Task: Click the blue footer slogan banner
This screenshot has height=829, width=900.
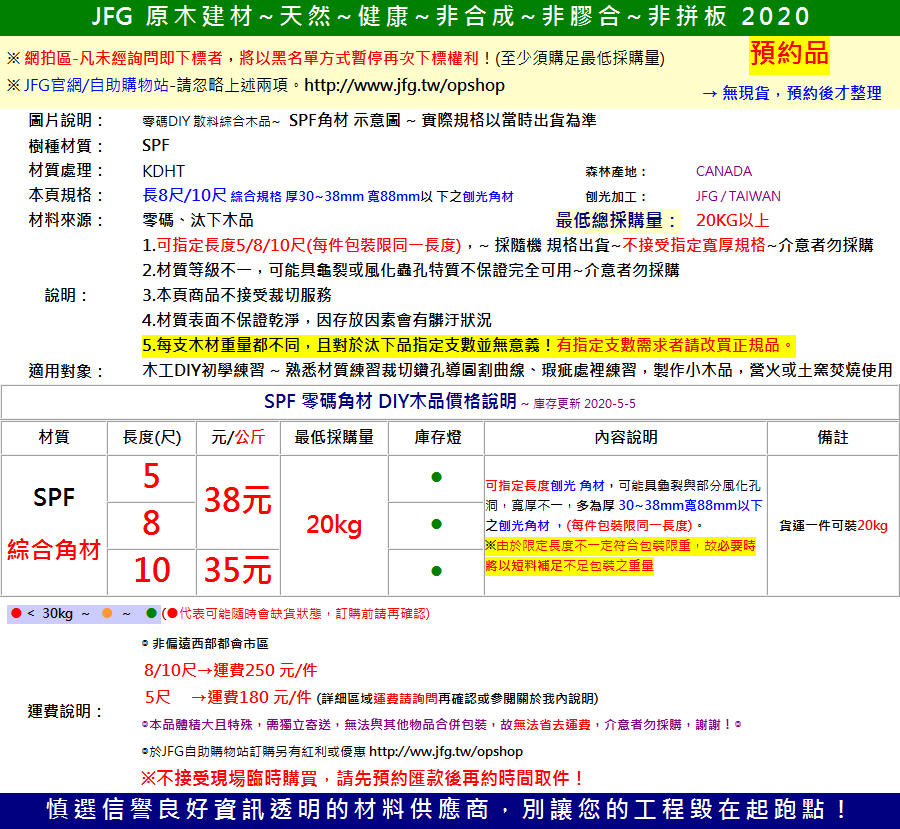Action: (x=450, y=811)
